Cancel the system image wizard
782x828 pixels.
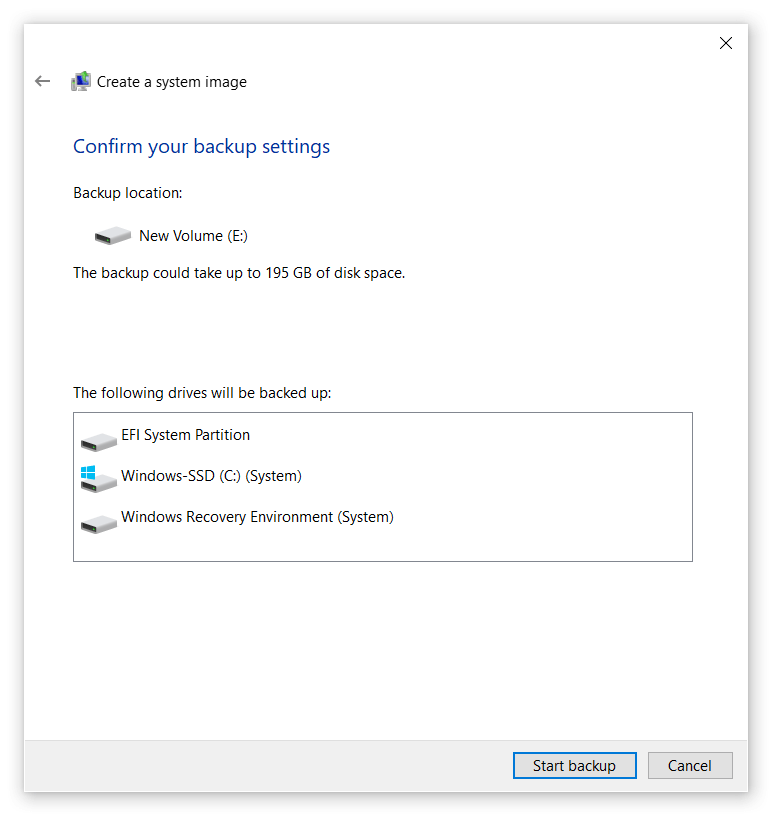click(x=690, y=766)
